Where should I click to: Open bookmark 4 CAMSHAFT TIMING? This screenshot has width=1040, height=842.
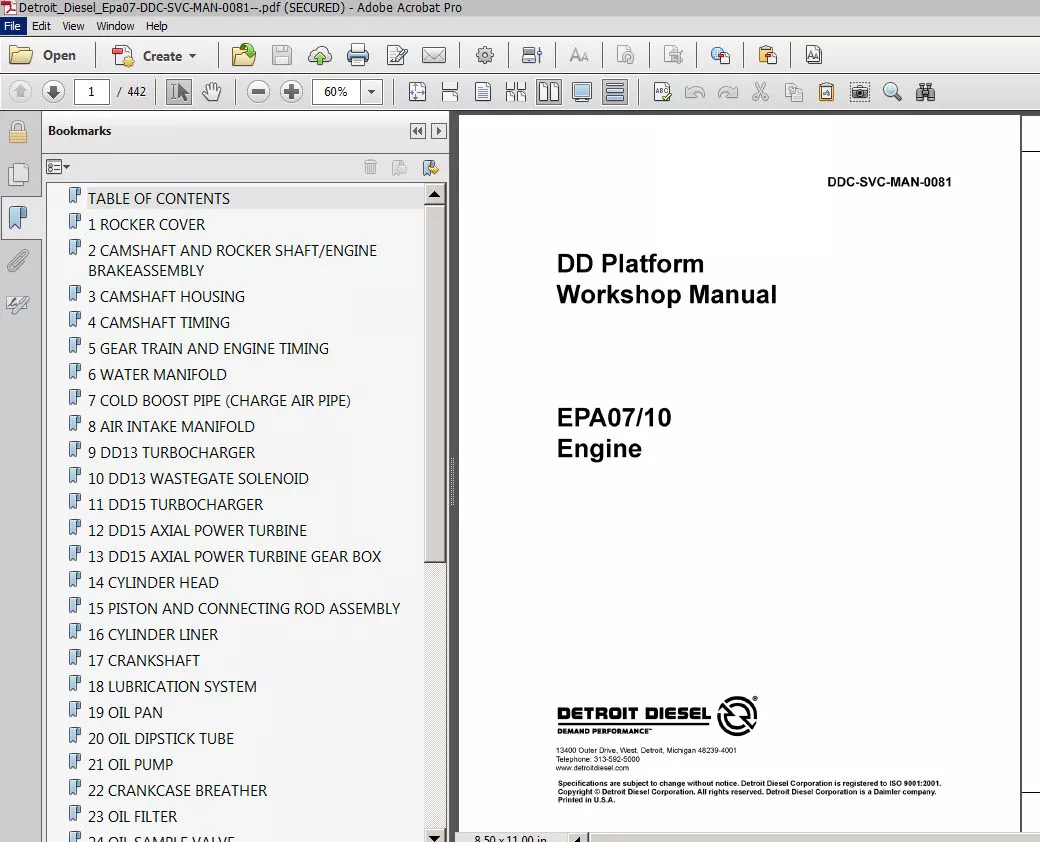pyautogui.click(x=159, y=322)
